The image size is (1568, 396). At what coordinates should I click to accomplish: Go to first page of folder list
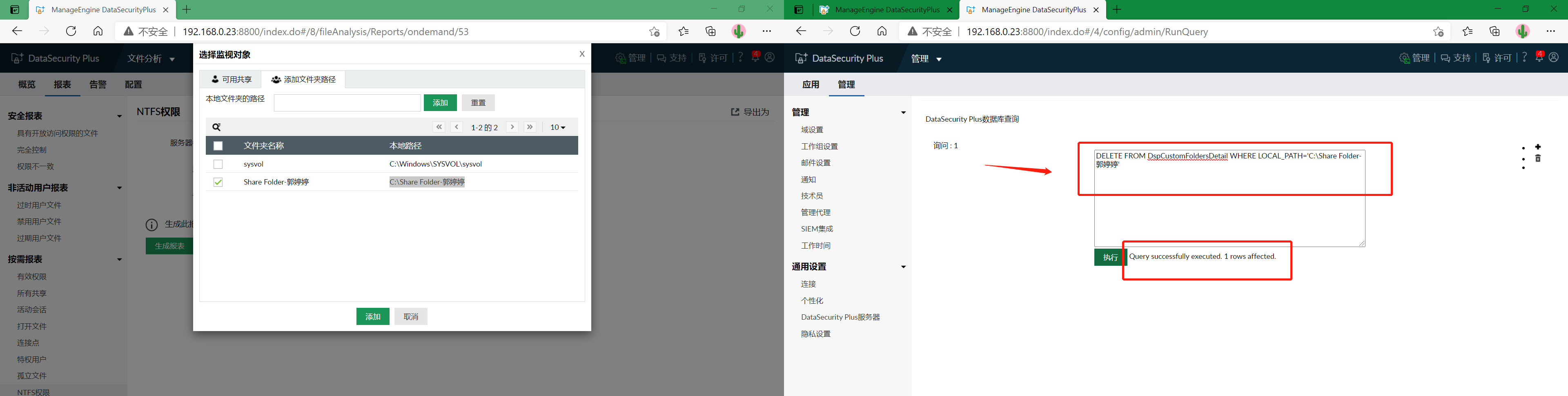pyautogui.click(x=439, y=127)
